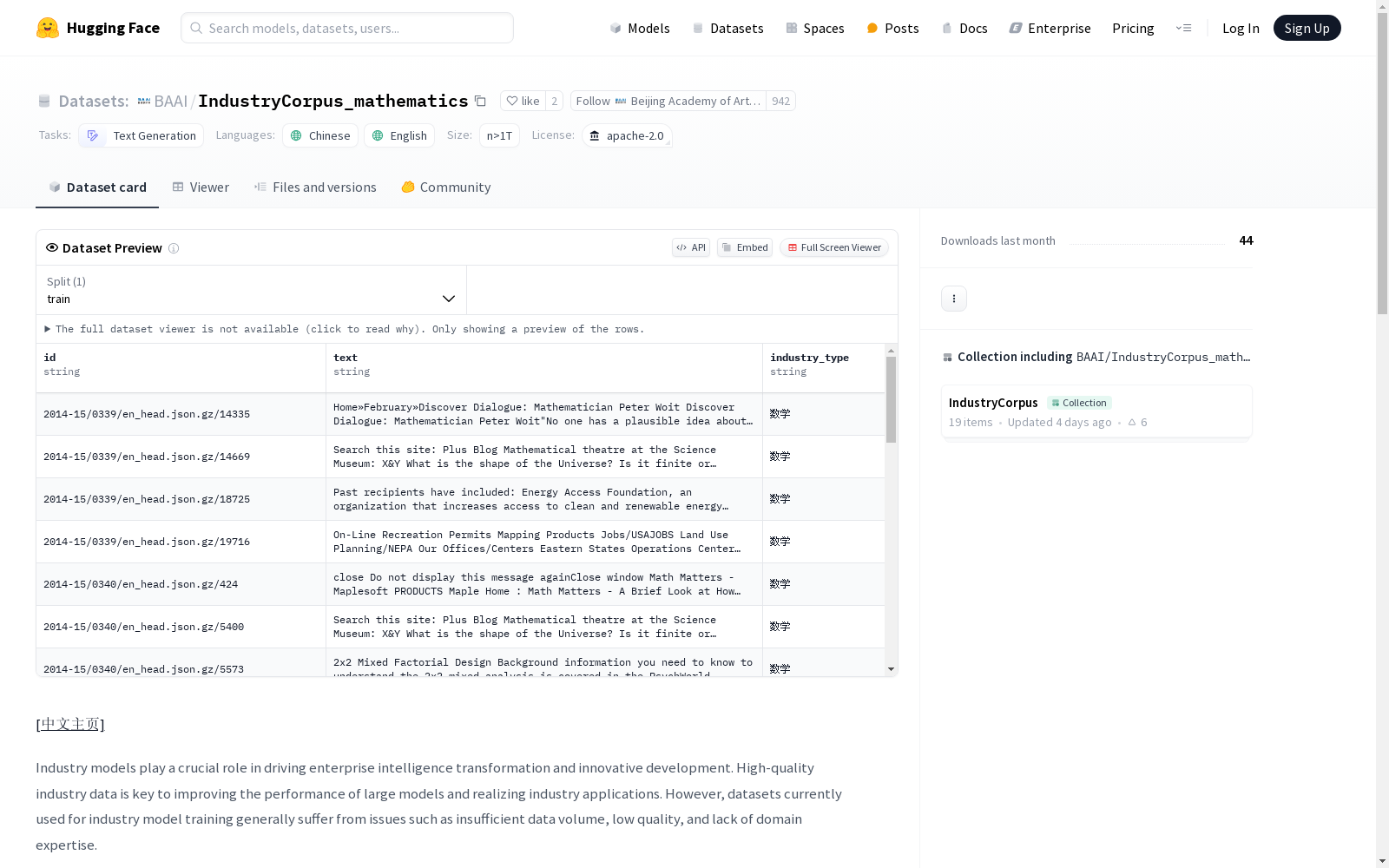The height and width of the screenshot is (868, 1389).
Task: Click text cell starting 'Past recipients have included'
Action: coord(544,499)
